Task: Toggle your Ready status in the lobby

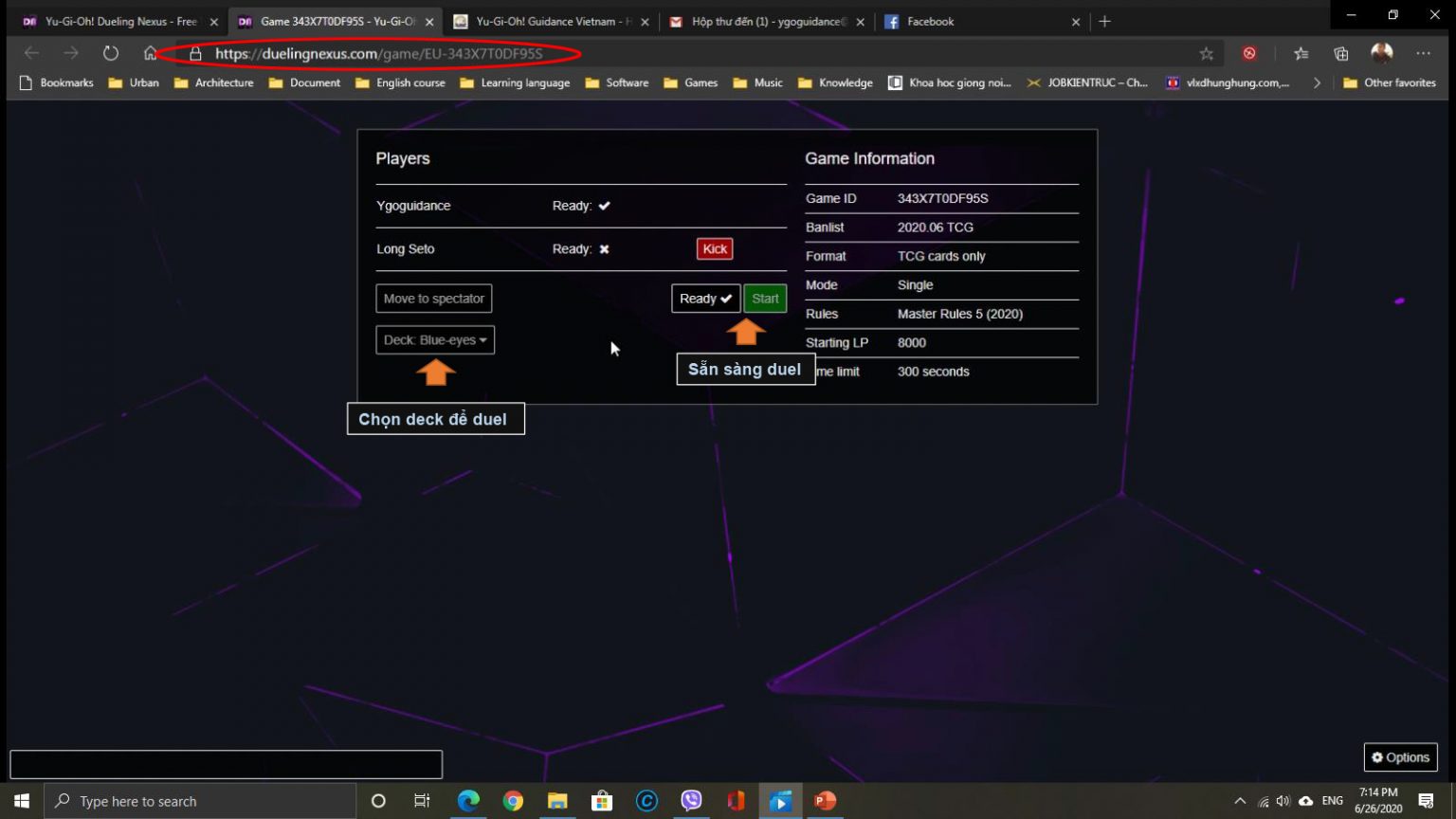Action: click(705, 298)
